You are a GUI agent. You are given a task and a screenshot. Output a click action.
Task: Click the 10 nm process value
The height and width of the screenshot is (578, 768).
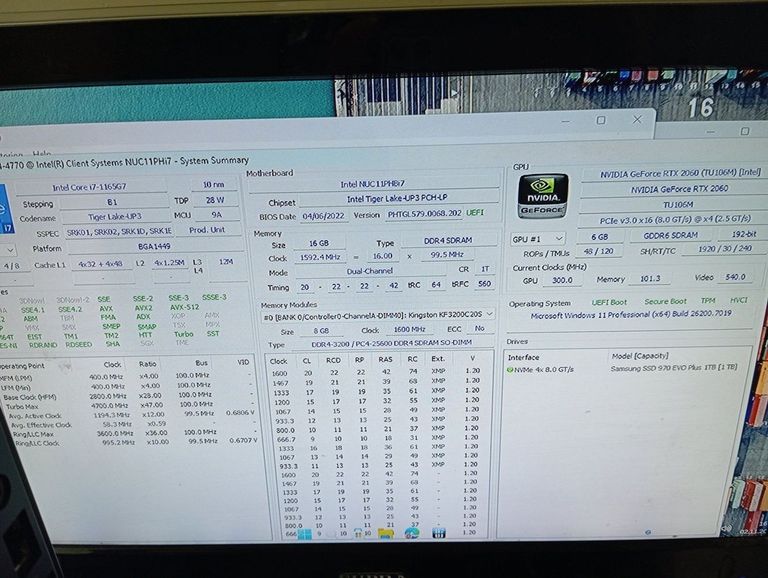[x=214, y=185]
